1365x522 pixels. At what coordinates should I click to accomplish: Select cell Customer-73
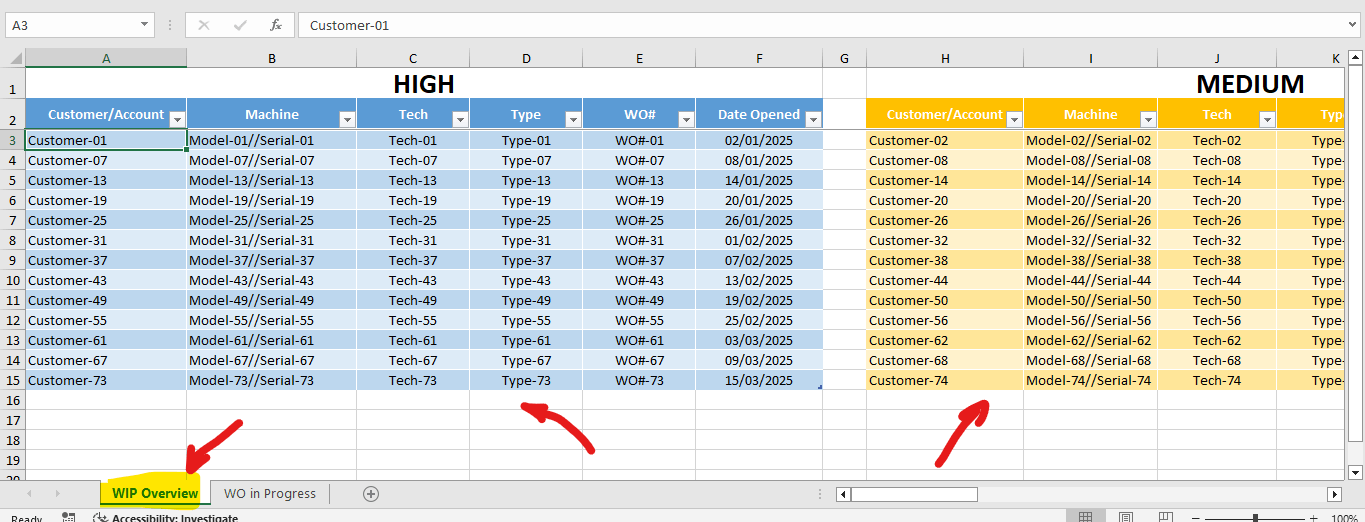tap(106, 380)
